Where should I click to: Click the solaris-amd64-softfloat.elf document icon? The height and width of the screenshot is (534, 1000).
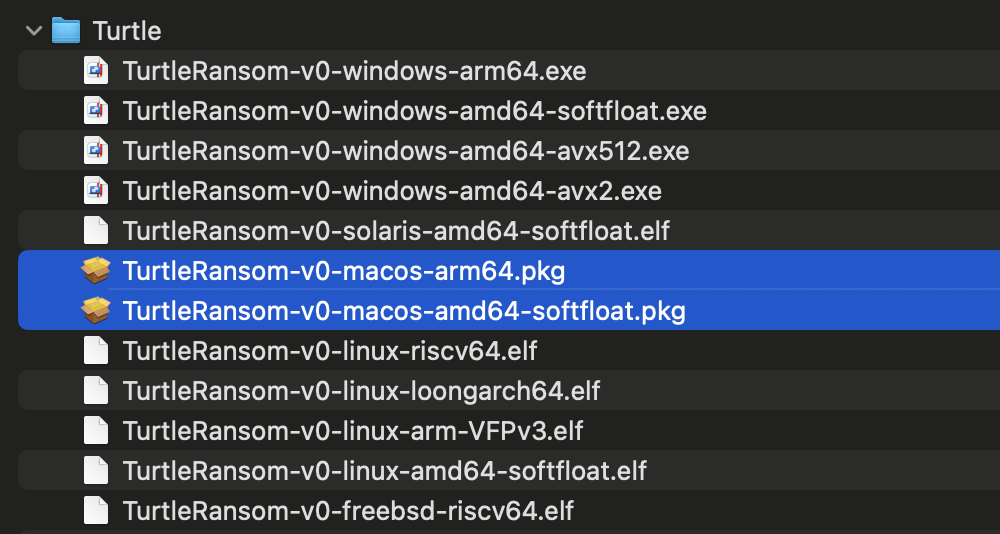point(96,230)
